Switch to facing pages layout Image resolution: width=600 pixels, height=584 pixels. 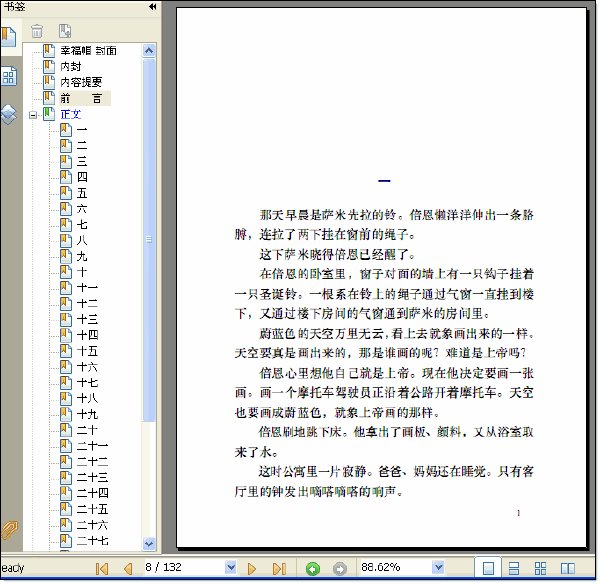tap(567, 568)
